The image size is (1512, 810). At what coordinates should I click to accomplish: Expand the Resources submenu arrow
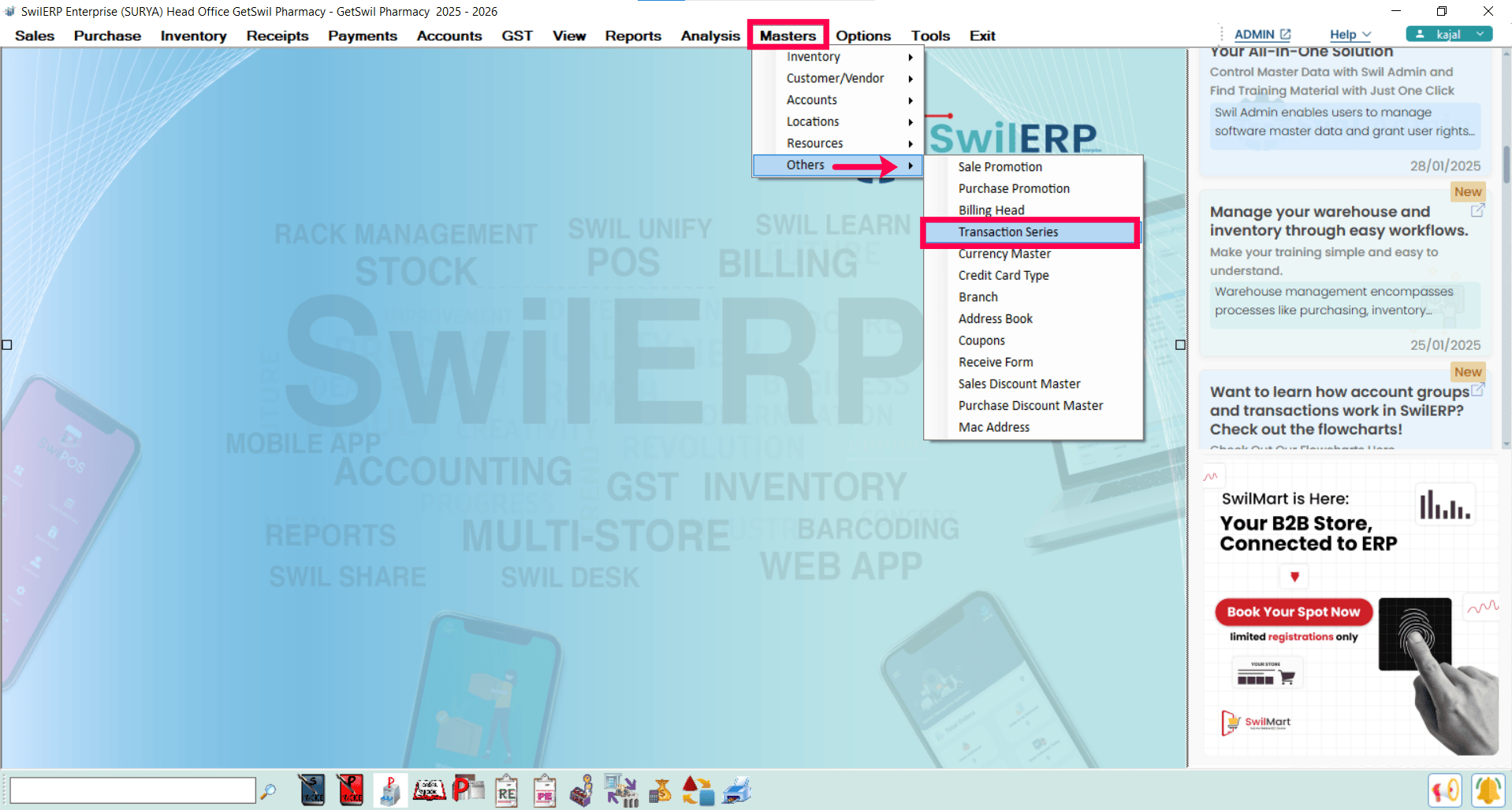point(911,143)
